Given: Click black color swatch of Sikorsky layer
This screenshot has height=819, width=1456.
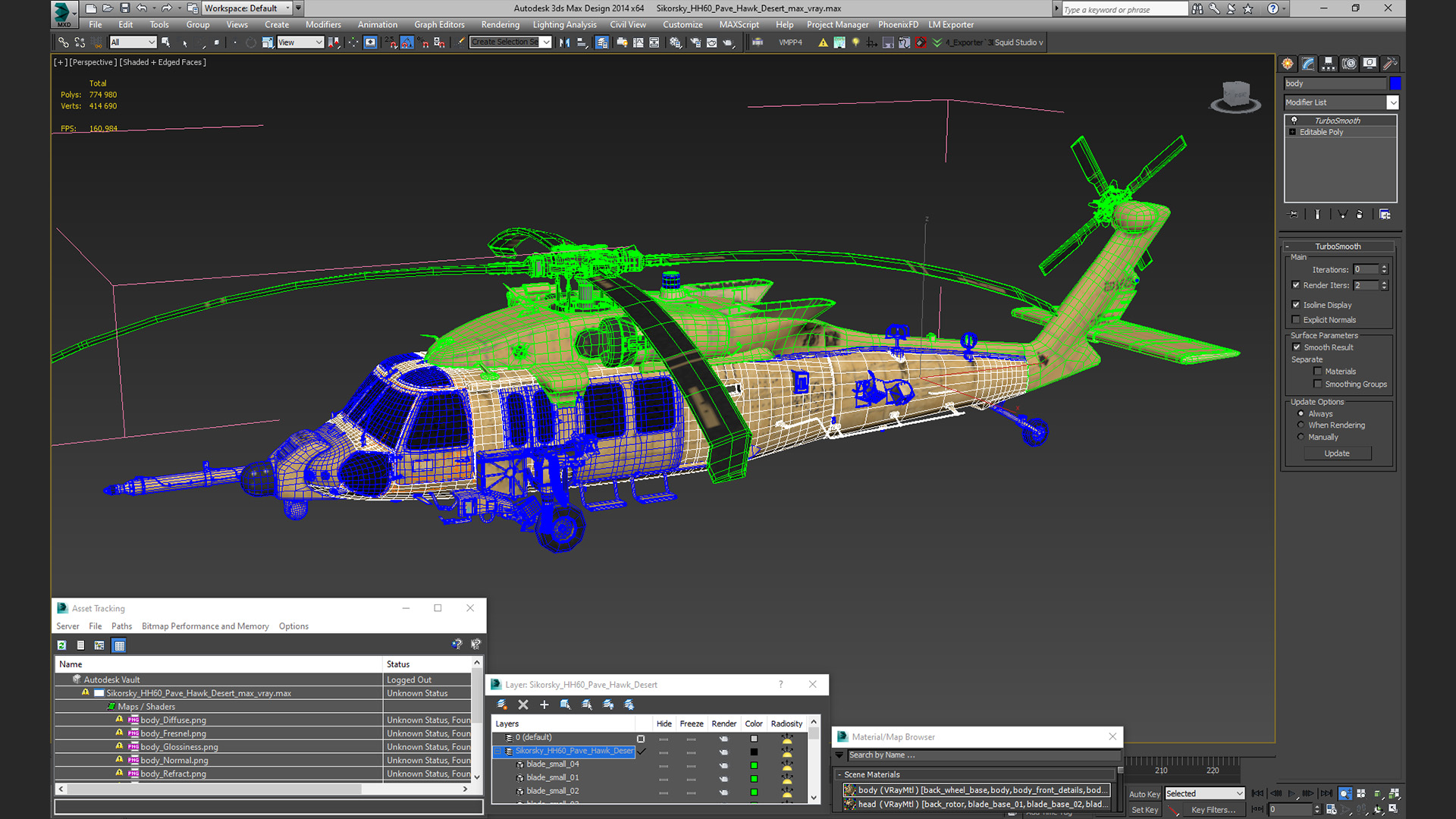Looking at the screenshot, I should pos(754,752).
